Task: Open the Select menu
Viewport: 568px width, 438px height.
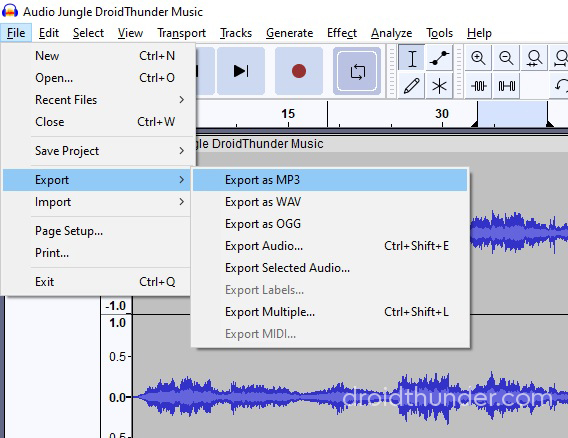Action: pos(88,33)
